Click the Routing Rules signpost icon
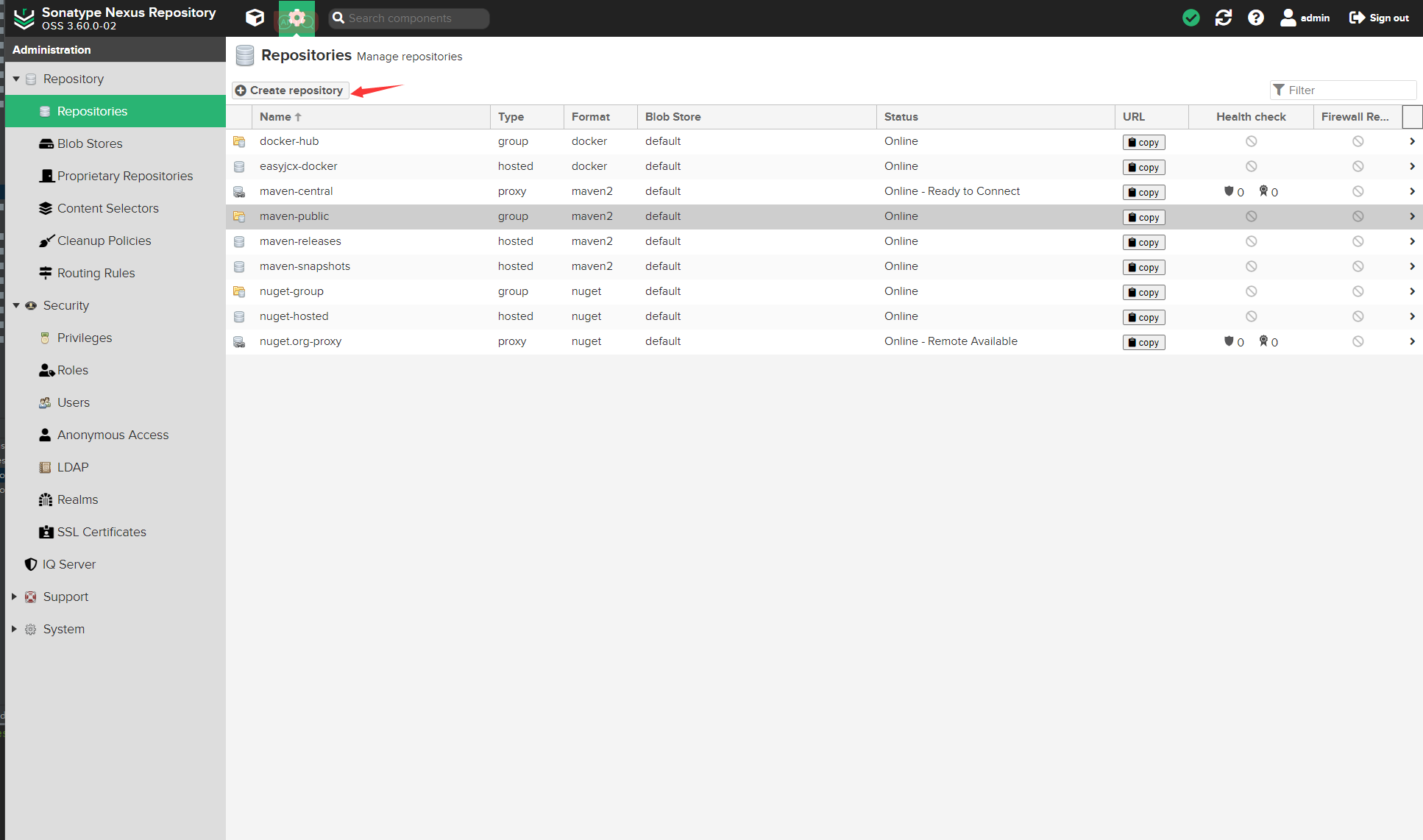The width and height of the screenshot is (1423, 840). click(46, 273)
